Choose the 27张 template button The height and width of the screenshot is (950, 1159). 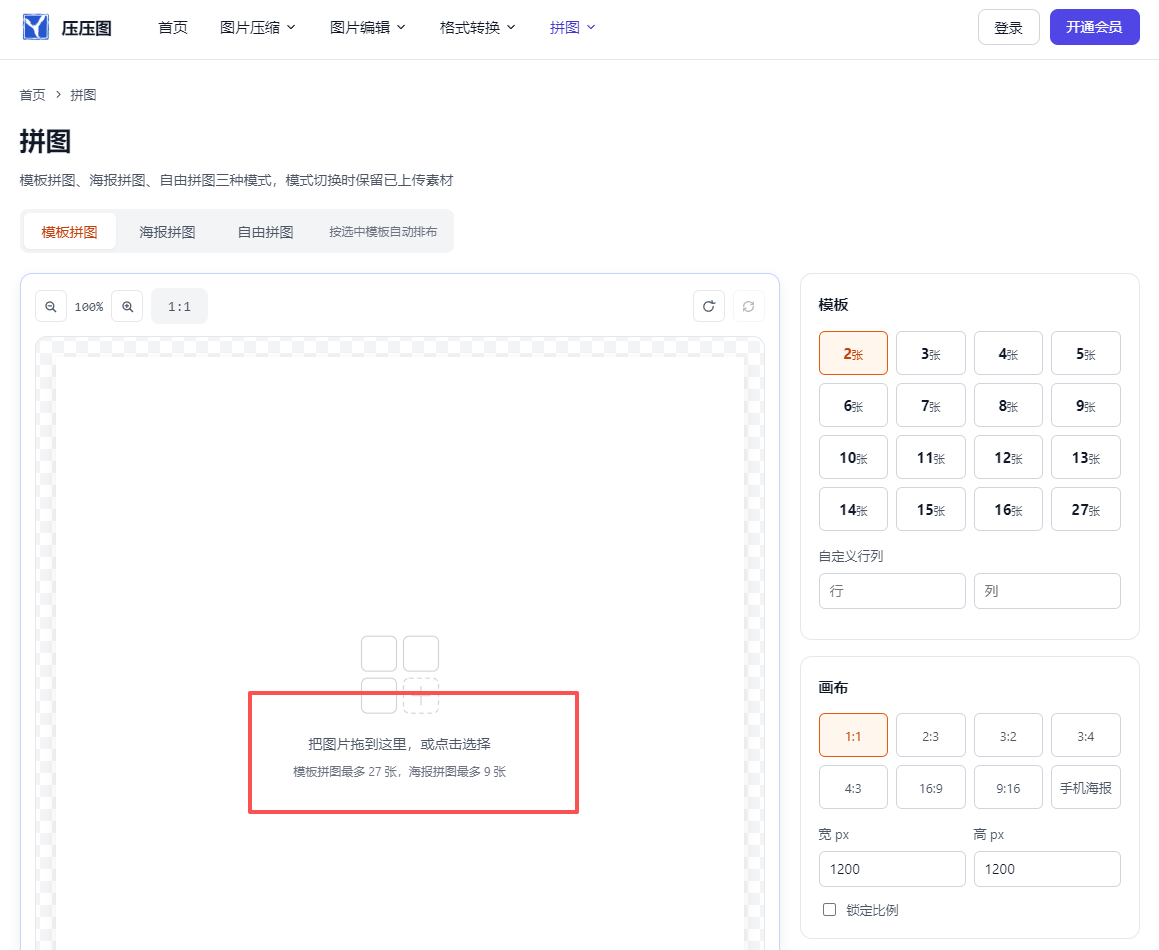coord(1086,509)
